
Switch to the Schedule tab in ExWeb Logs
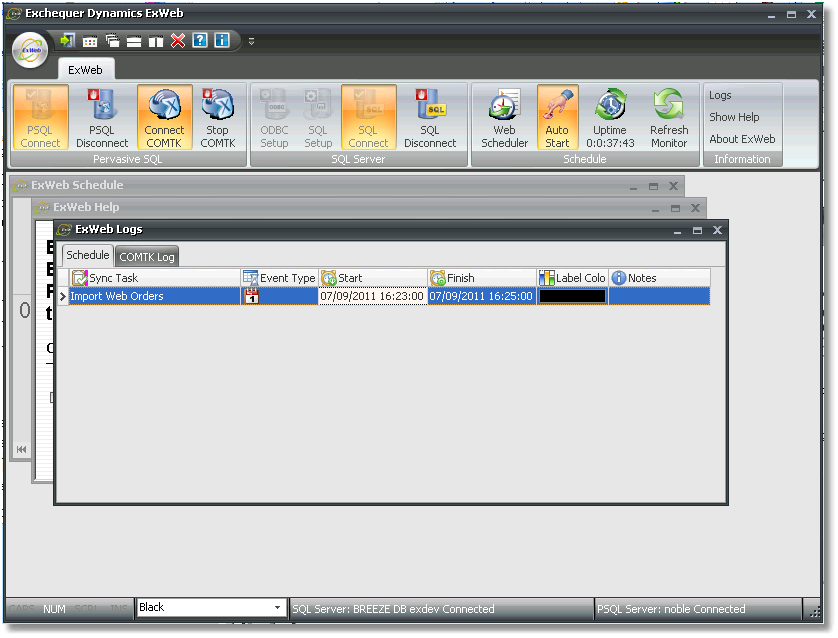87,255
